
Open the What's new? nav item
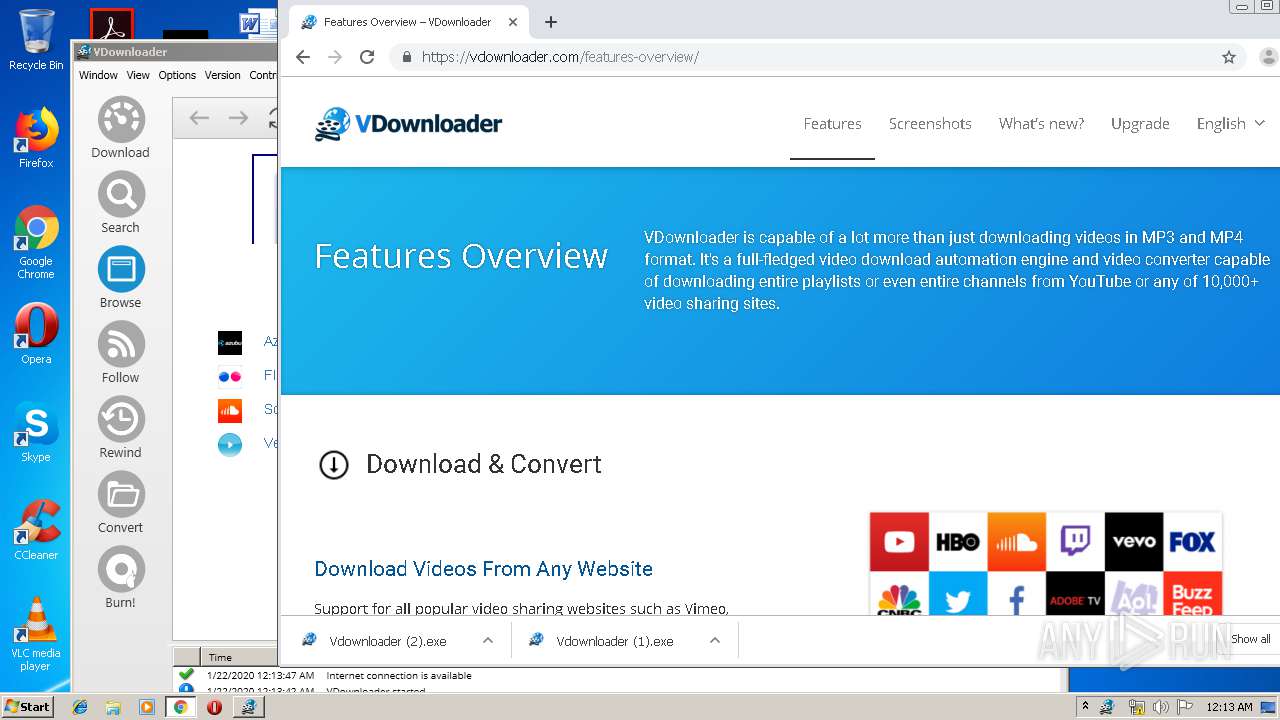point(1041,124)
